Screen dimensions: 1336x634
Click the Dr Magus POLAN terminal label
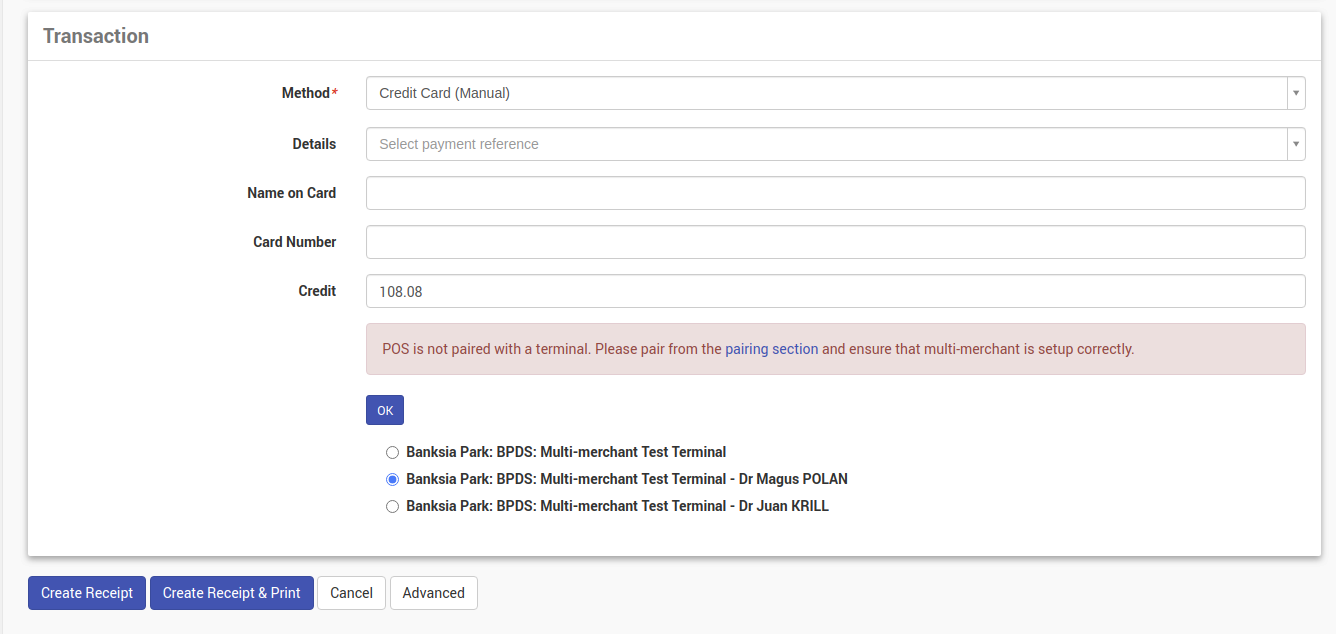click(626, 479)
